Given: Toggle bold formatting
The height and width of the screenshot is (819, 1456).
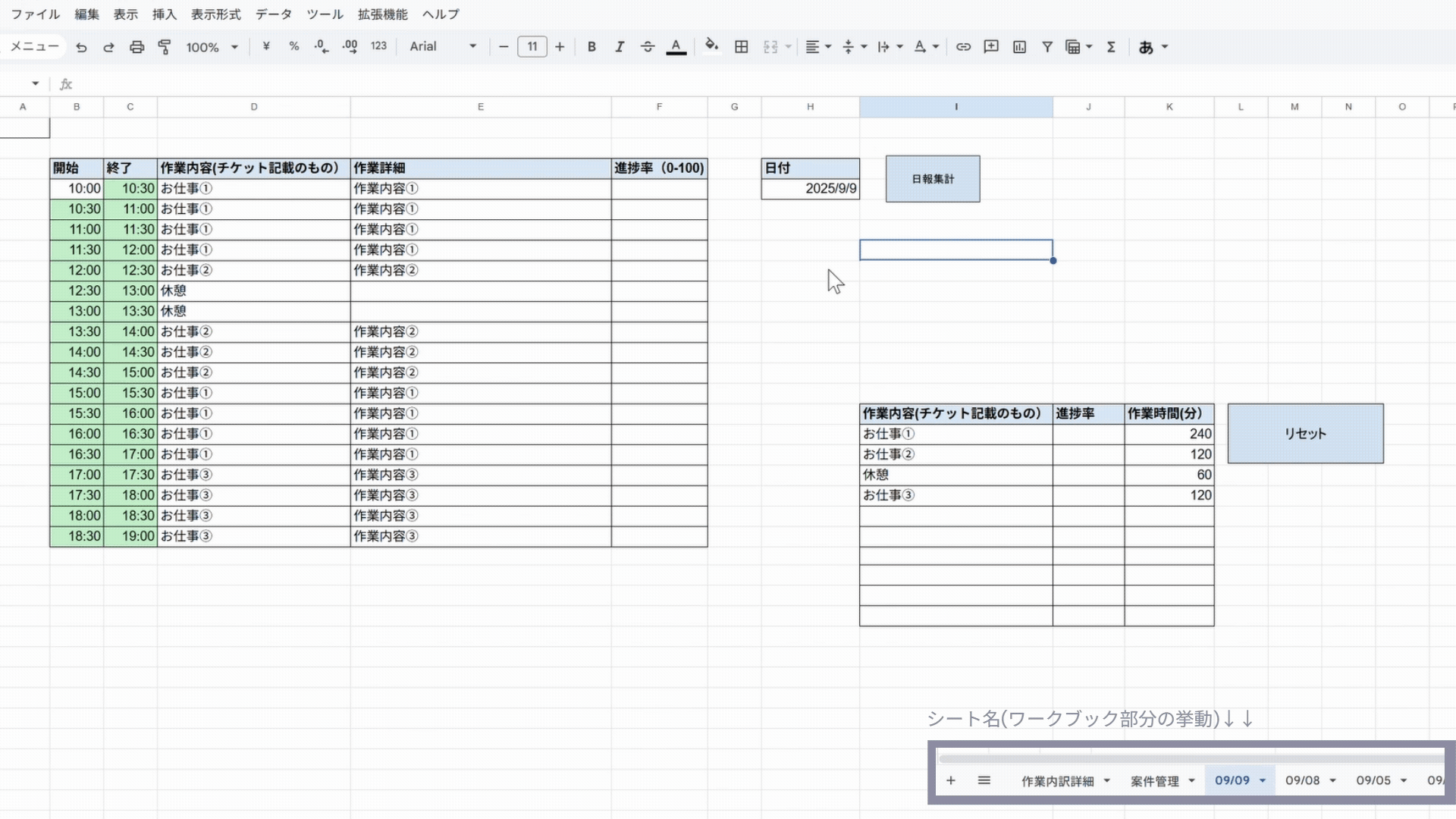Looking at the screenshot, I should pyautogui.click(x=592, y=46).
